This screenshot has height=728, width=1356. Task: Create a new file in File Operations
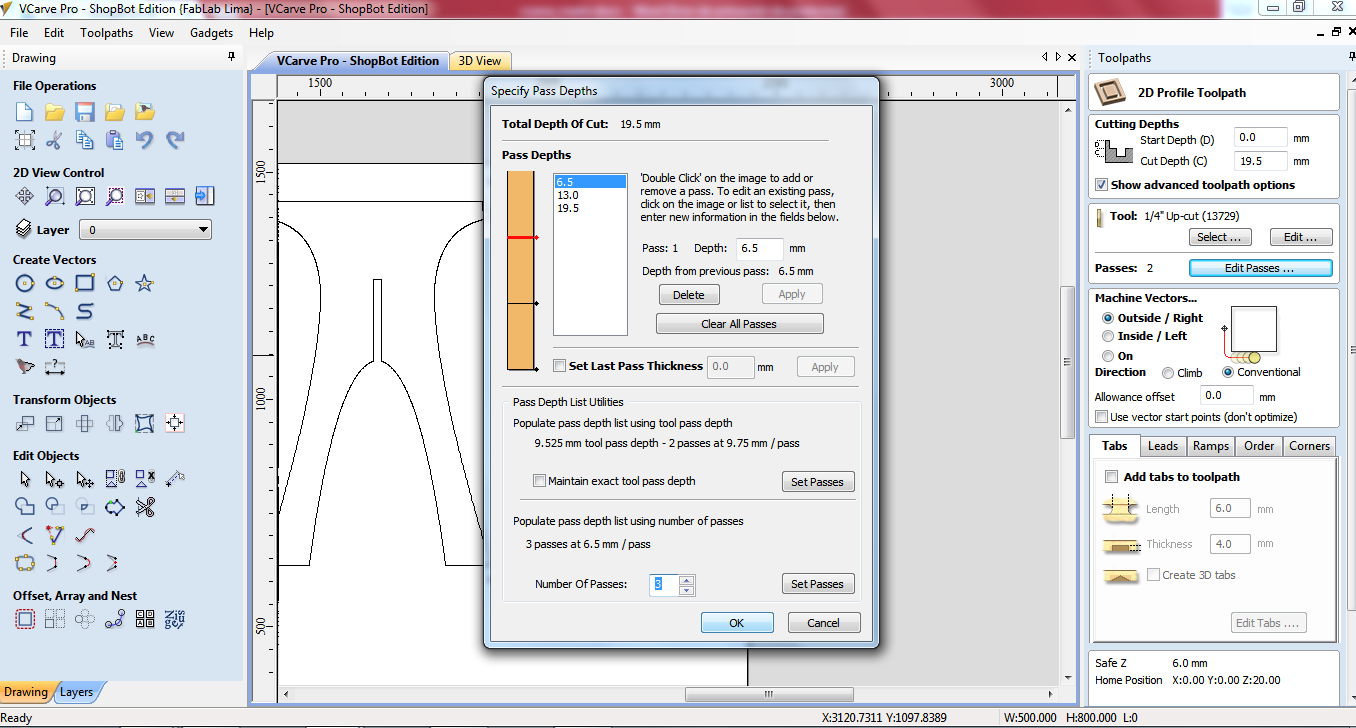[x=25, y=111]
